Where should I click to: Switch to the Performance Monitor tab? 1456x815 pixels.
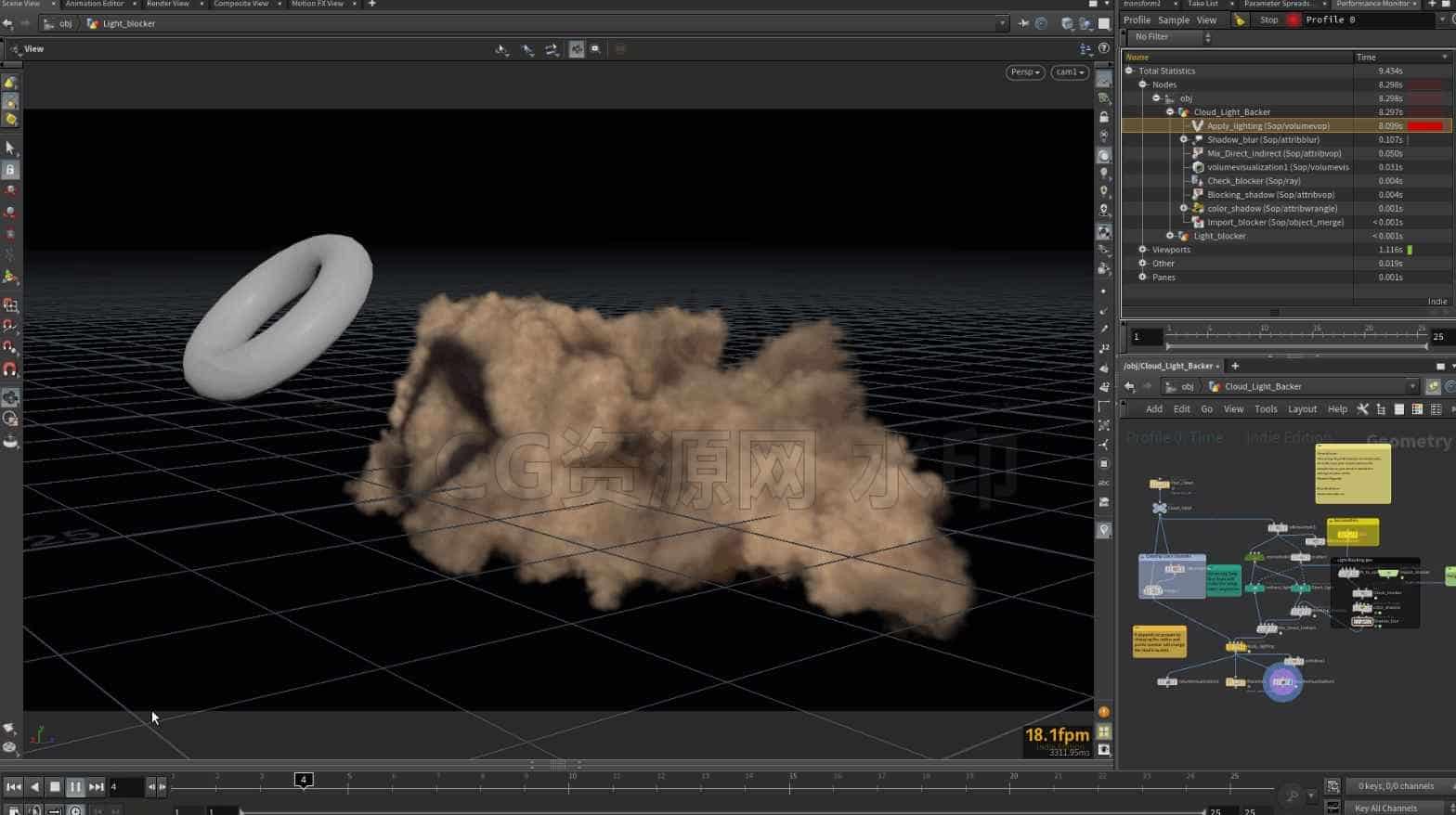[1373, 4]
